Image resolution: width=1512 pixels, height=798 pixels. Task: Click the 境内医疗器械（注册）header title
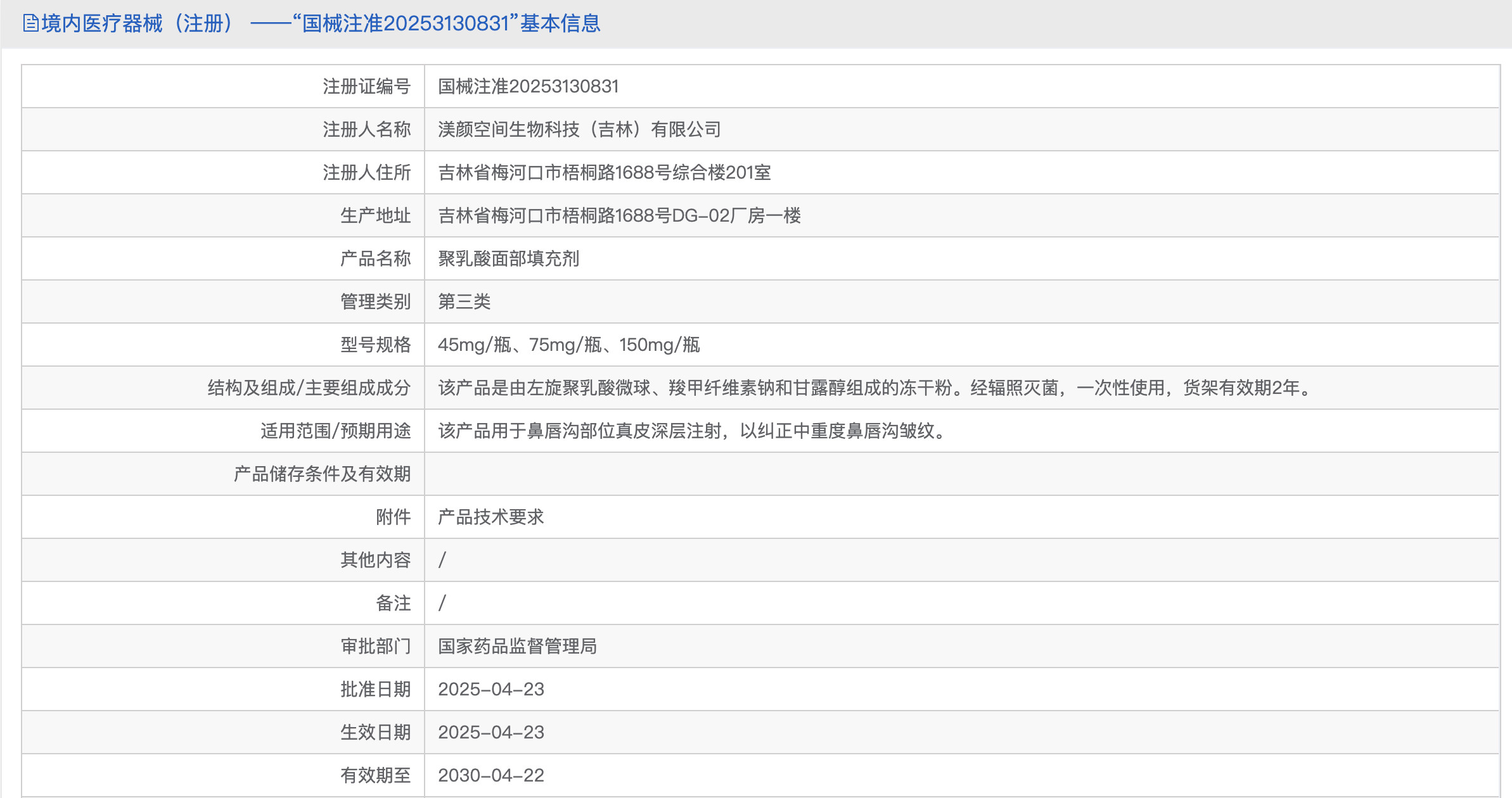pos(137,23)
